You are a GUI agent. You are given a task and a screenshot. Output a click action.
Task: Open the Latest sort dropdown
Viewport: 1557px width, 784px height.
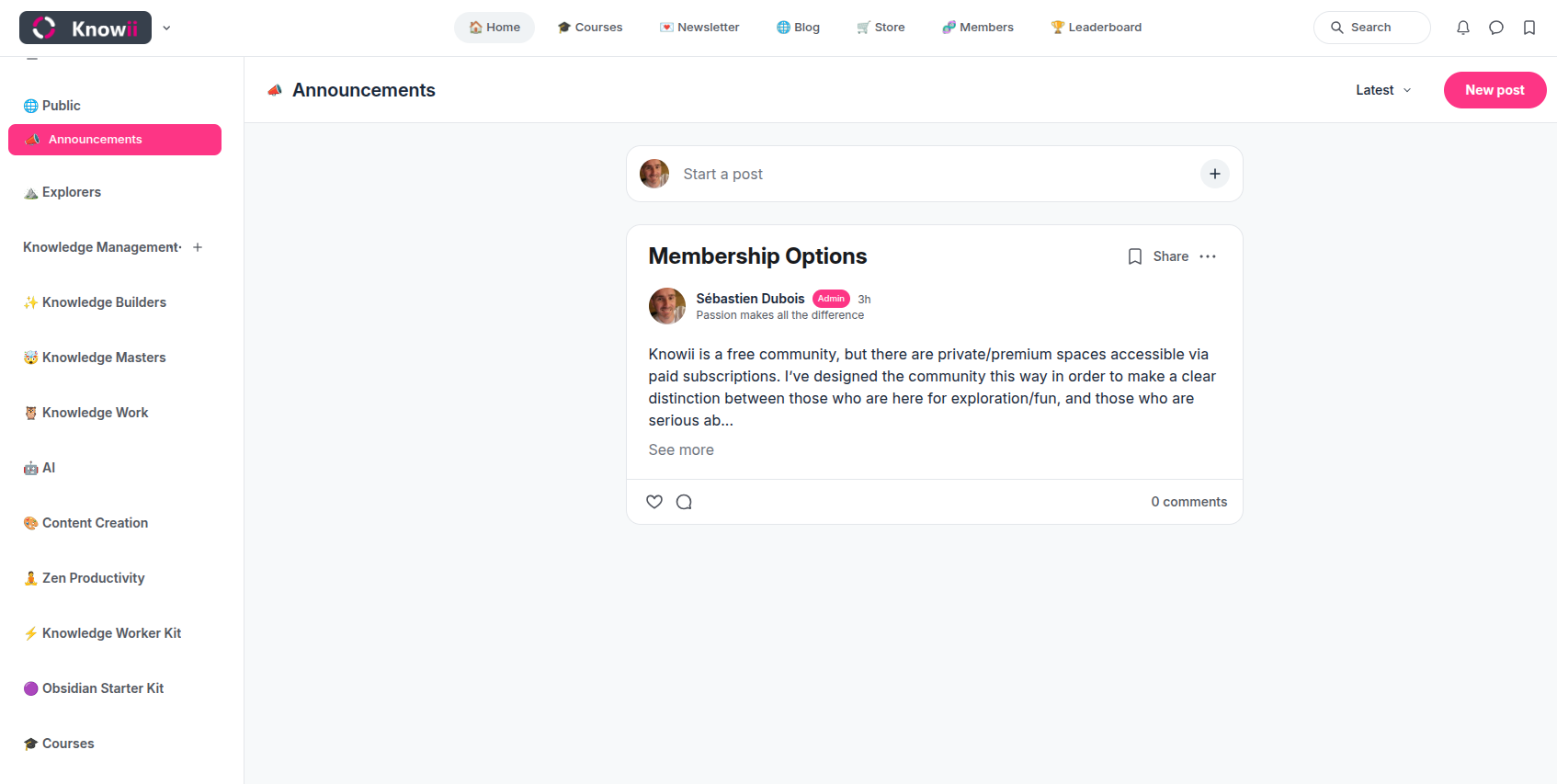click(1383, 90)
